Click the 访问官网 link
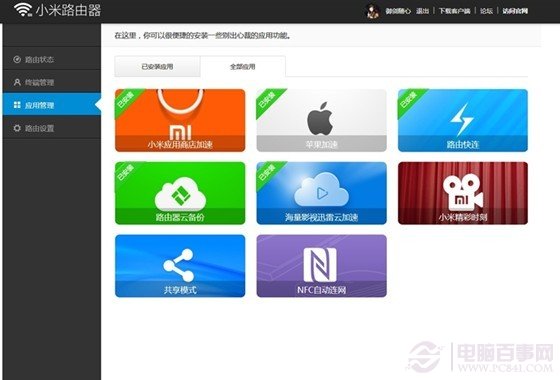This screenshot has width=560, height=380. (x=515, y=11)
